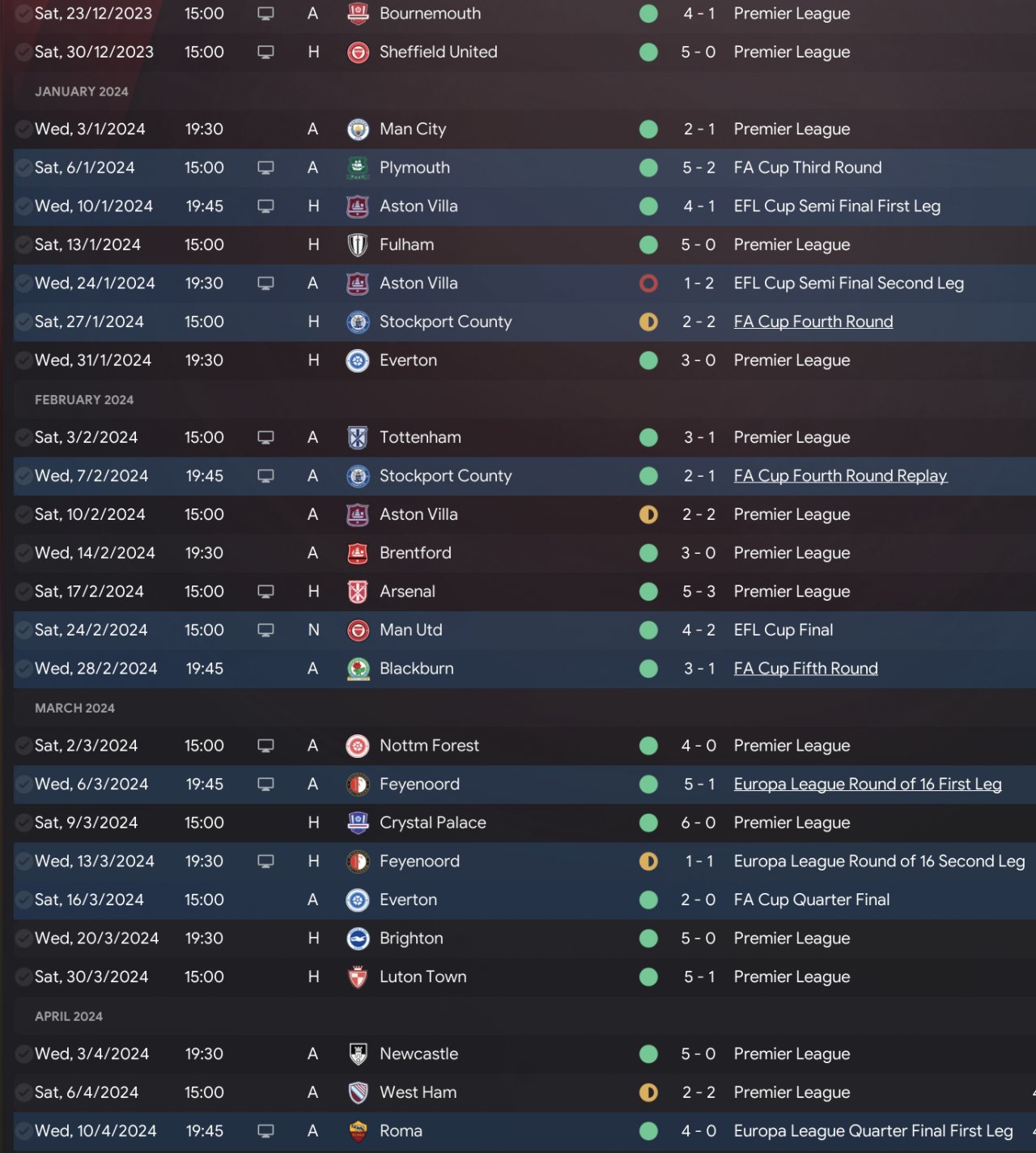Click the 5 - 3 score against Arsenal
Viewport: 1036px width, 1153px height.
[698, 592]
